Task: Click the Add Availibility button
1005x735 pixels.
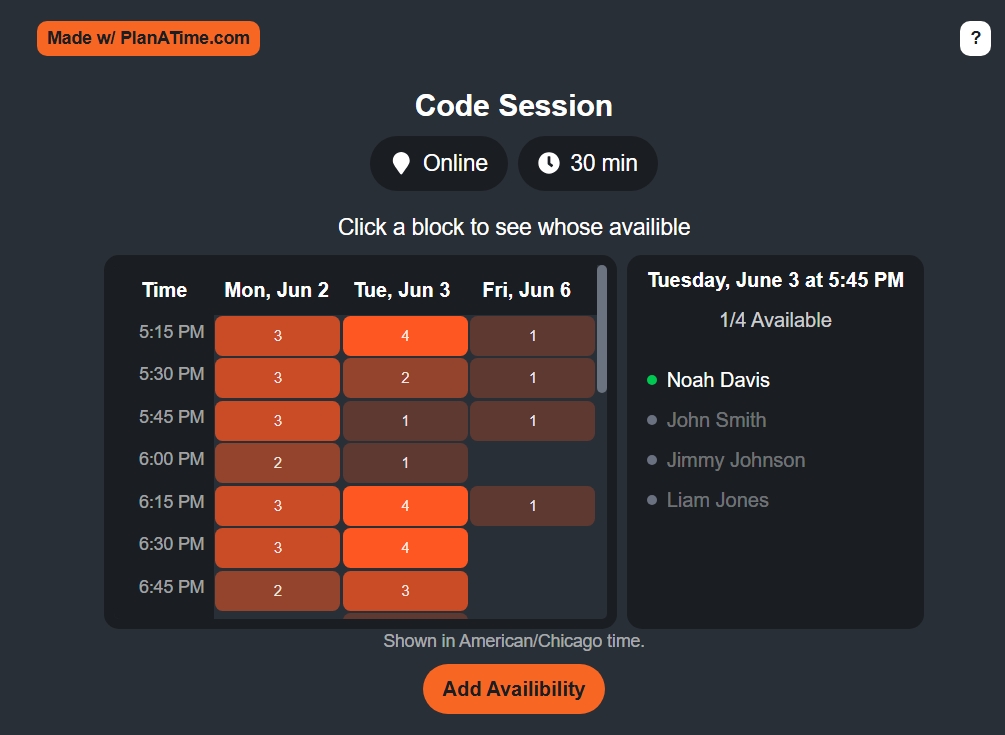Action: click(x=513, y=689)
